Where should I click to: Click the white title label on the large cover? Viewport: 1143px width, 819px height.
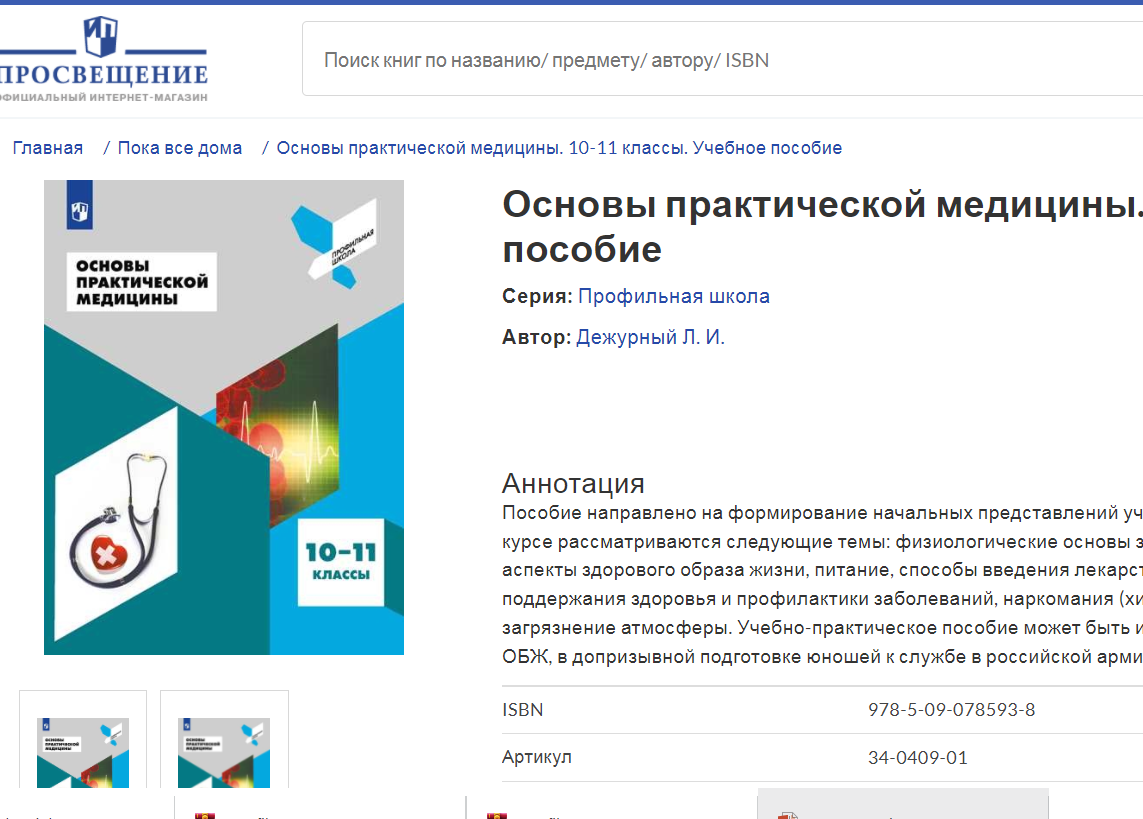(x=141, y=282)
